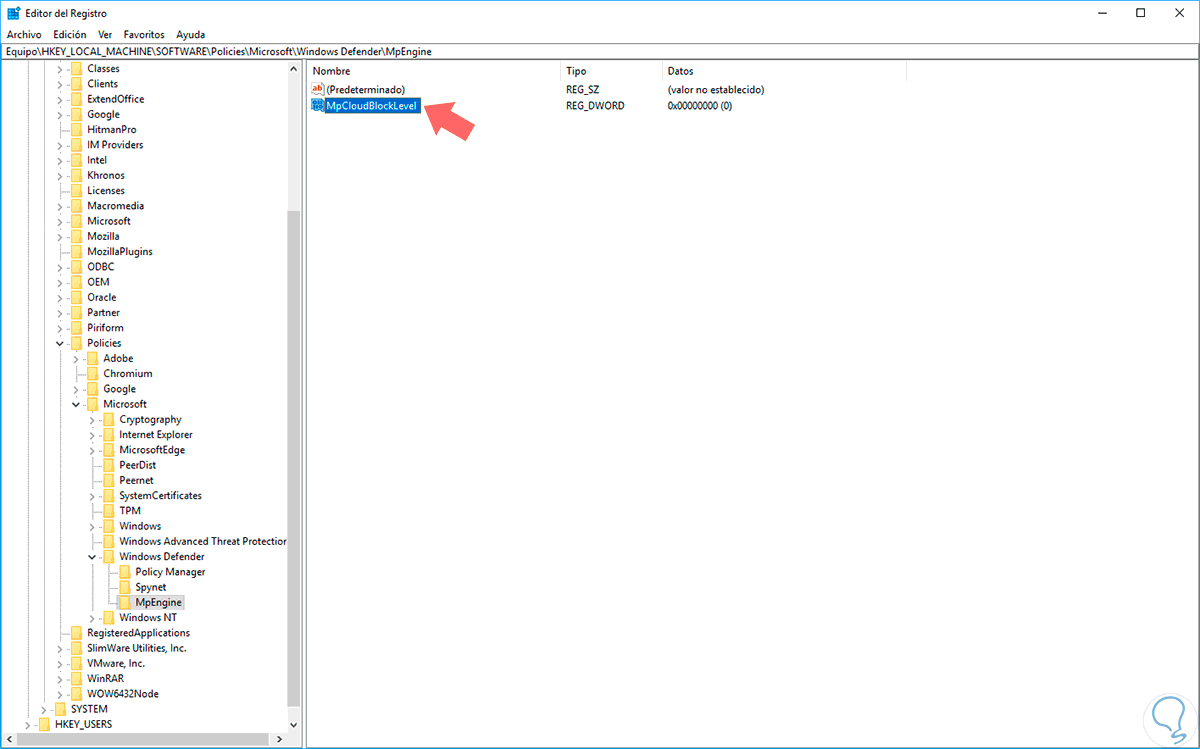
Task: Select the SlimWare Utilities, Inc. key
Action: 136,648
